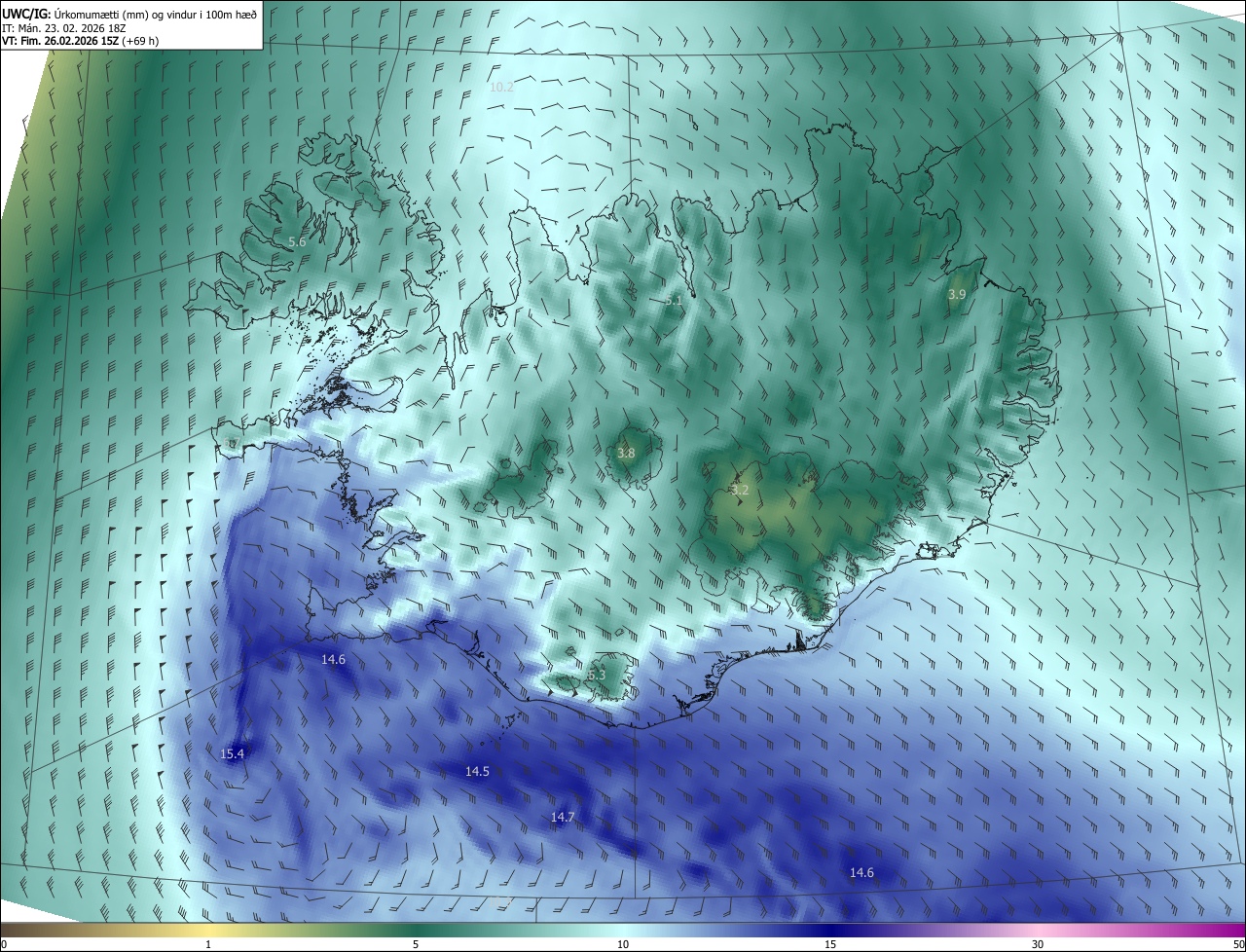
Task: Click the 15.4 value in the southwest ocean
Action: tap(232, 753)
